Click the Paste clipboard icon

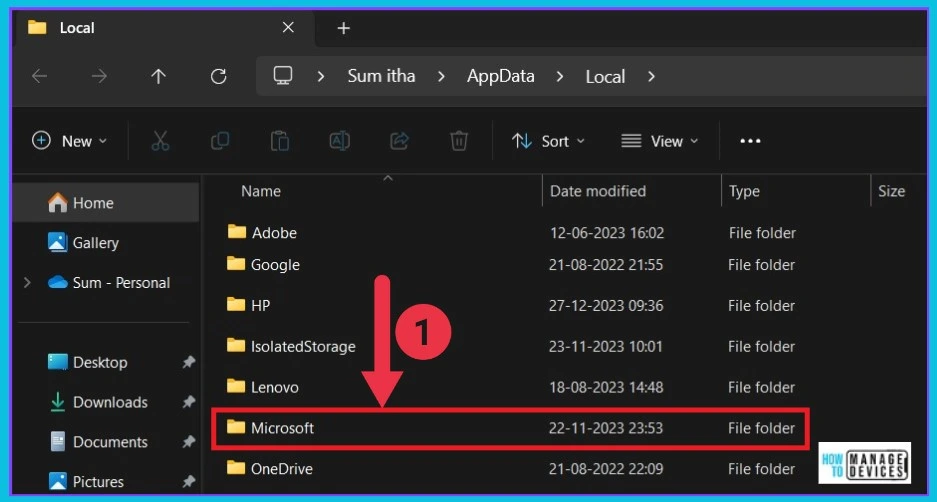point(280,141)
